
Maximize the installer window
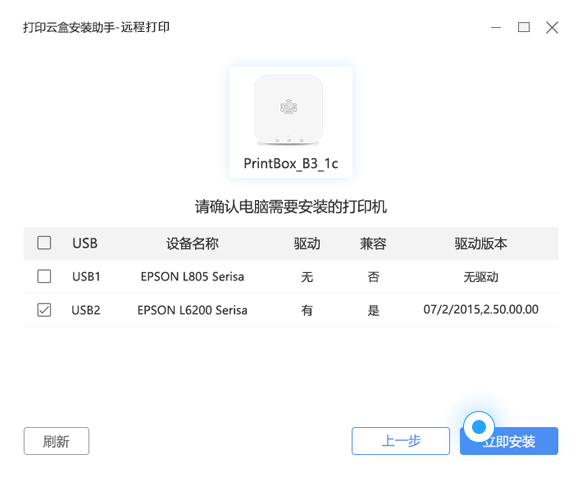coord(524,27)
